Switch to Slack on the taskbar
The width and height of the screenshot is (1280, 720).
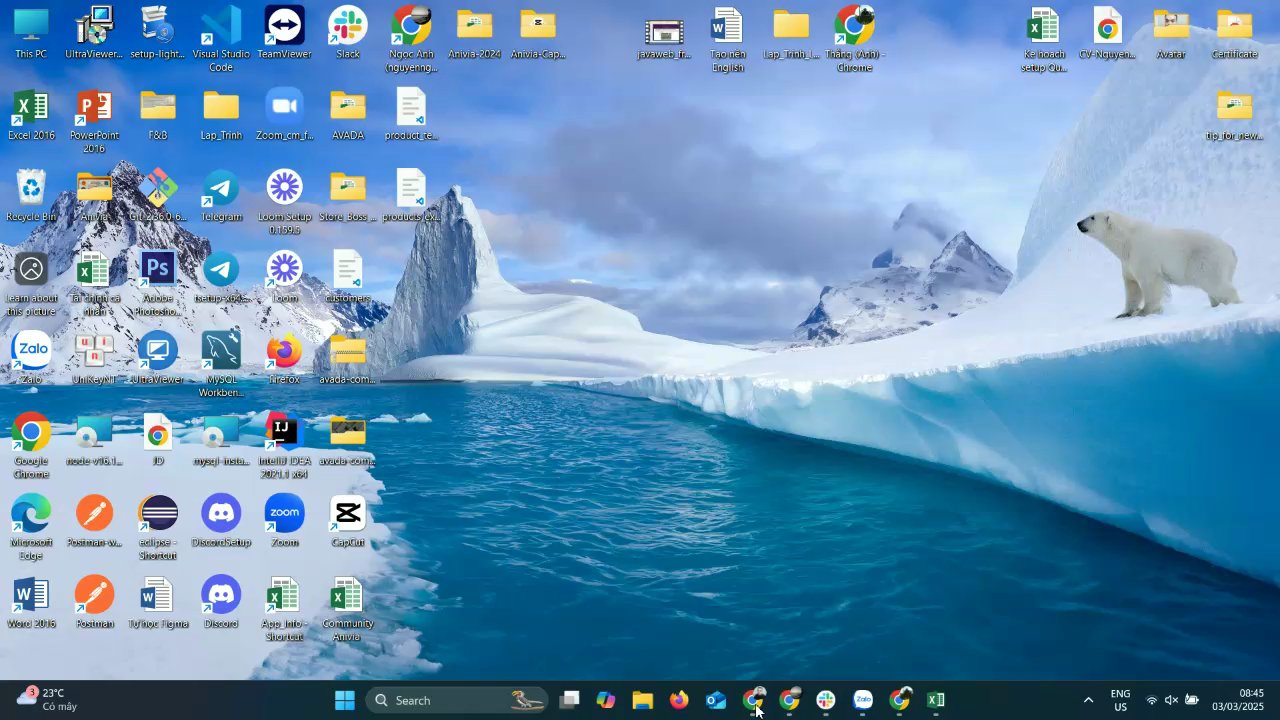pos(826,700)
